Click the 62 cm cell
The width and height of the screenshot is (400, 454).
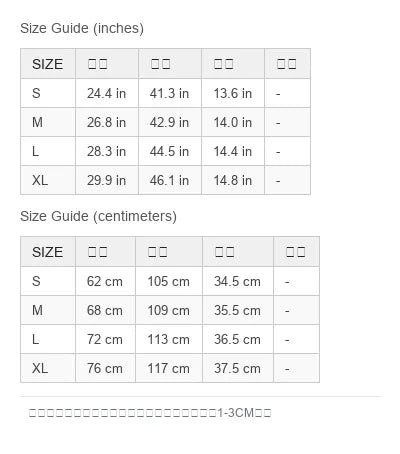tap(105, 281)
